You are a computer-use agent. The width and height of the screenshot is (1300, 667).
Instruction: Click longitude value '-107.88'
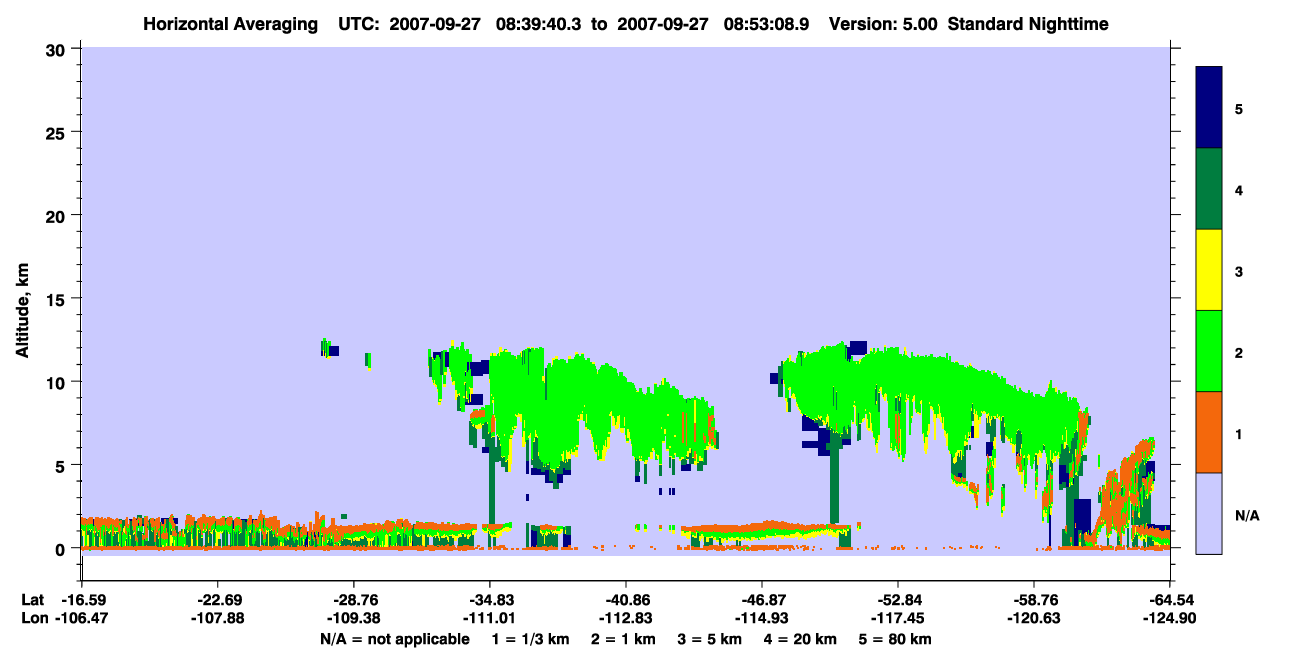click(217, 618)
